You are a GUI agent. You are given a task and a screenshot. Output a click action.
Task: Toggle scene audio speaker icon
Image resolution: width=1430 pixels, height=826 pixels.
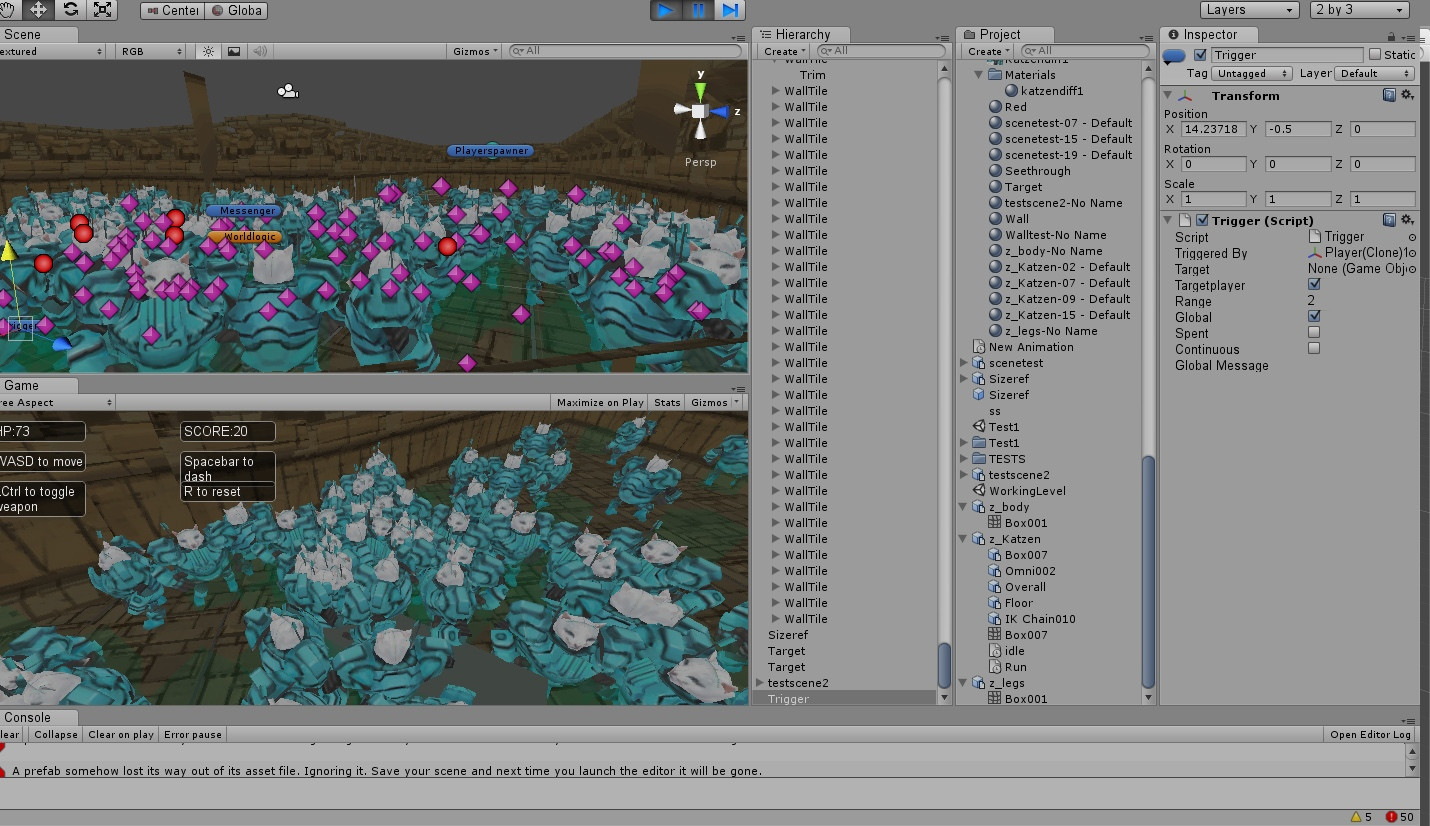259,51
